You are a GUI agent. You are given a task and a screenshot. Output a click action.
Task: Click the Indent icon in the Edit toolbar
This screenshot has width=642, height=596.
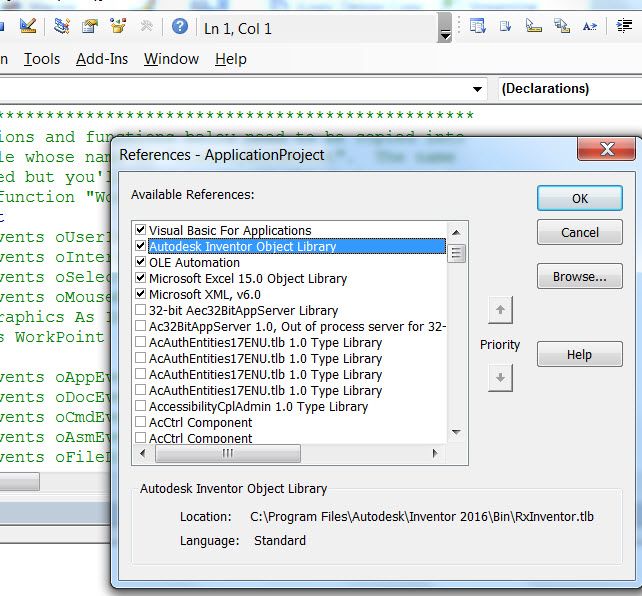point(624,27)
